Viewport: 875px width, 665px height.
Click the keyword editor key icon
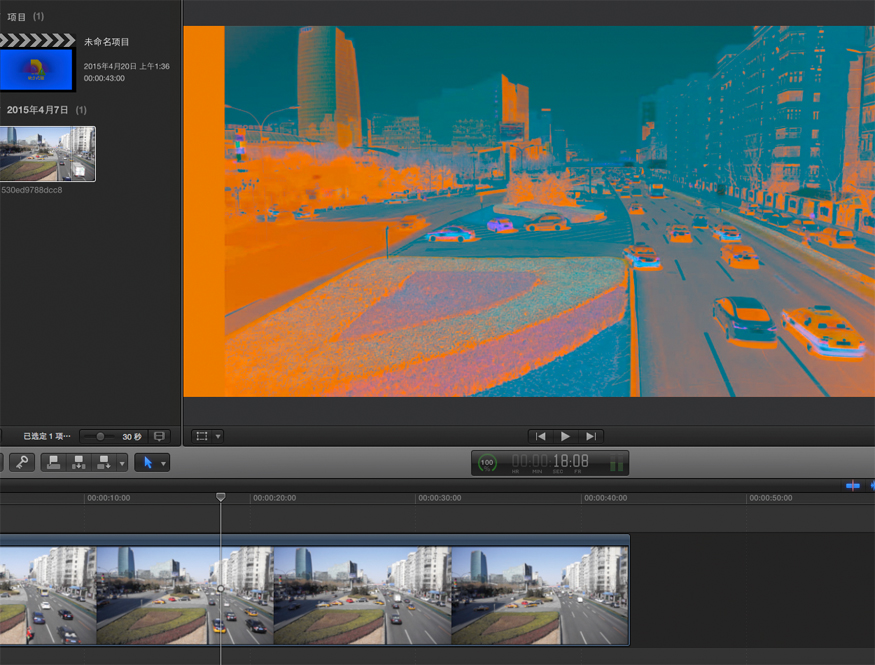click(22, 462)
